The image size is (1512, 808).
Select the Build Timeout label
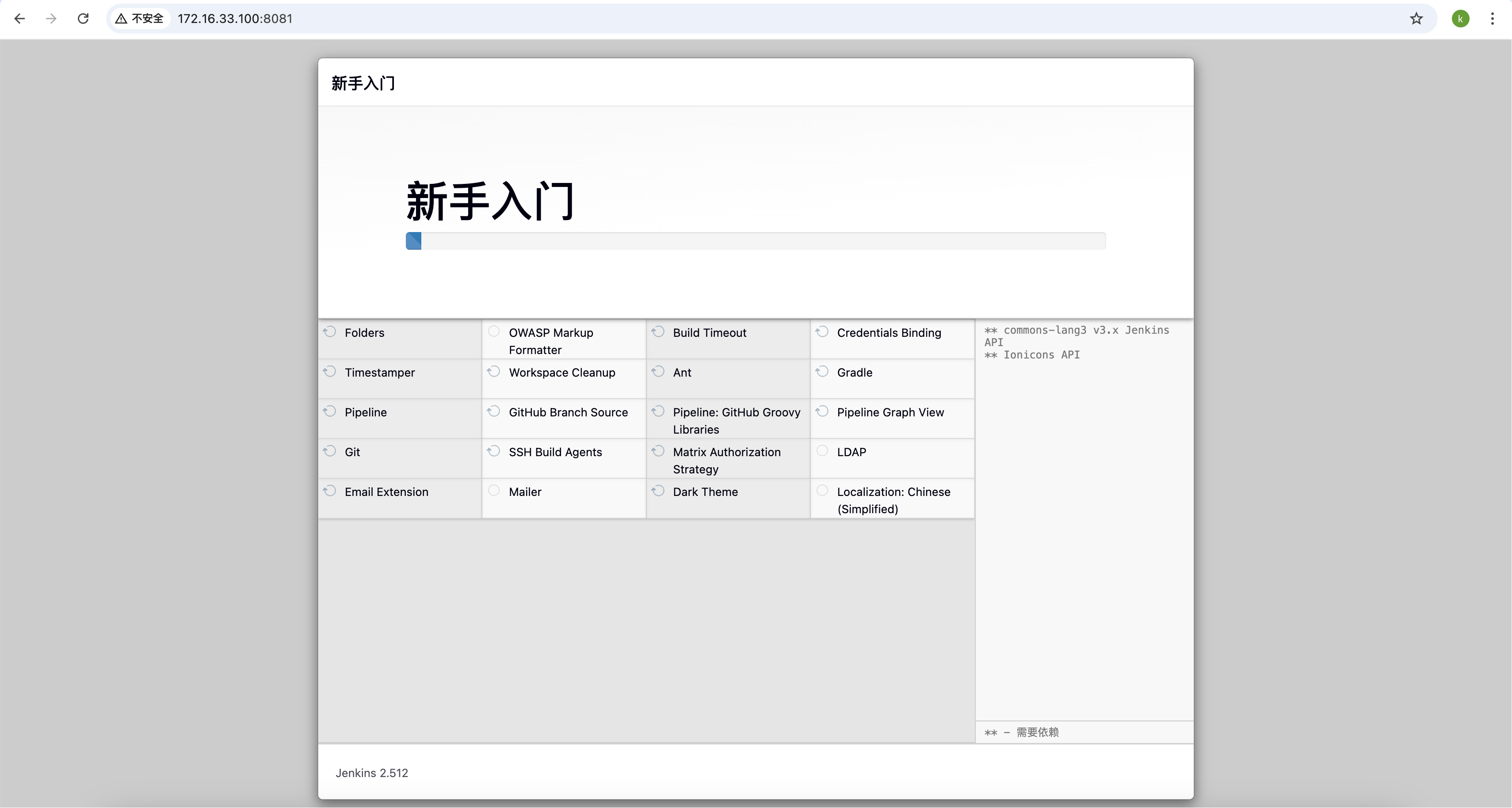[x=710, y=333]
